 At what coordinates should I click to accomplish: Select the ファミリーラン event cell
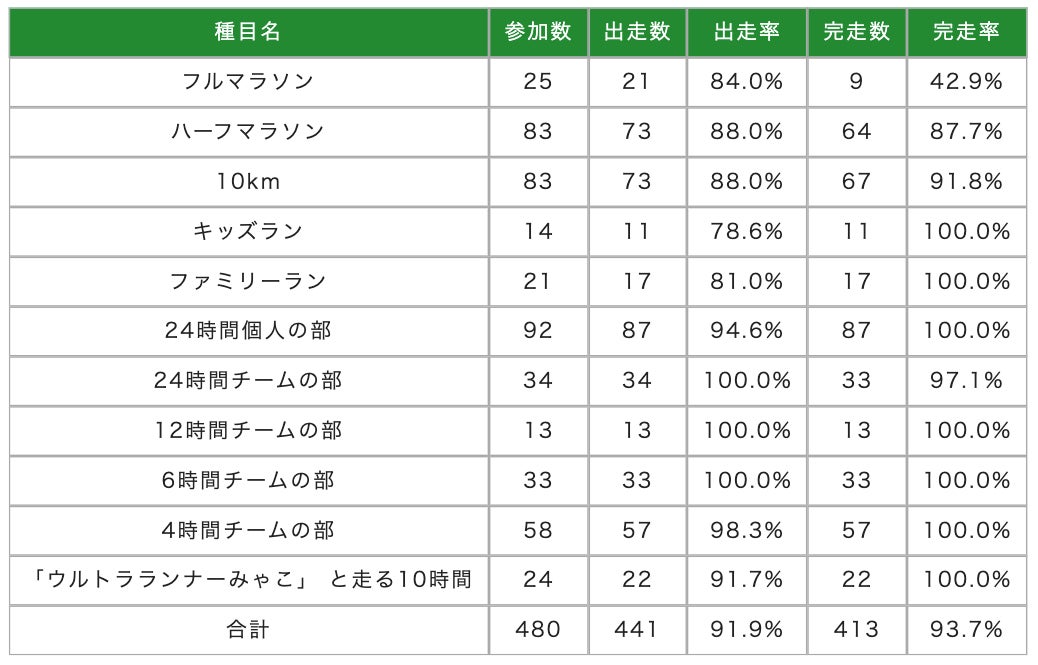(248, 281)
